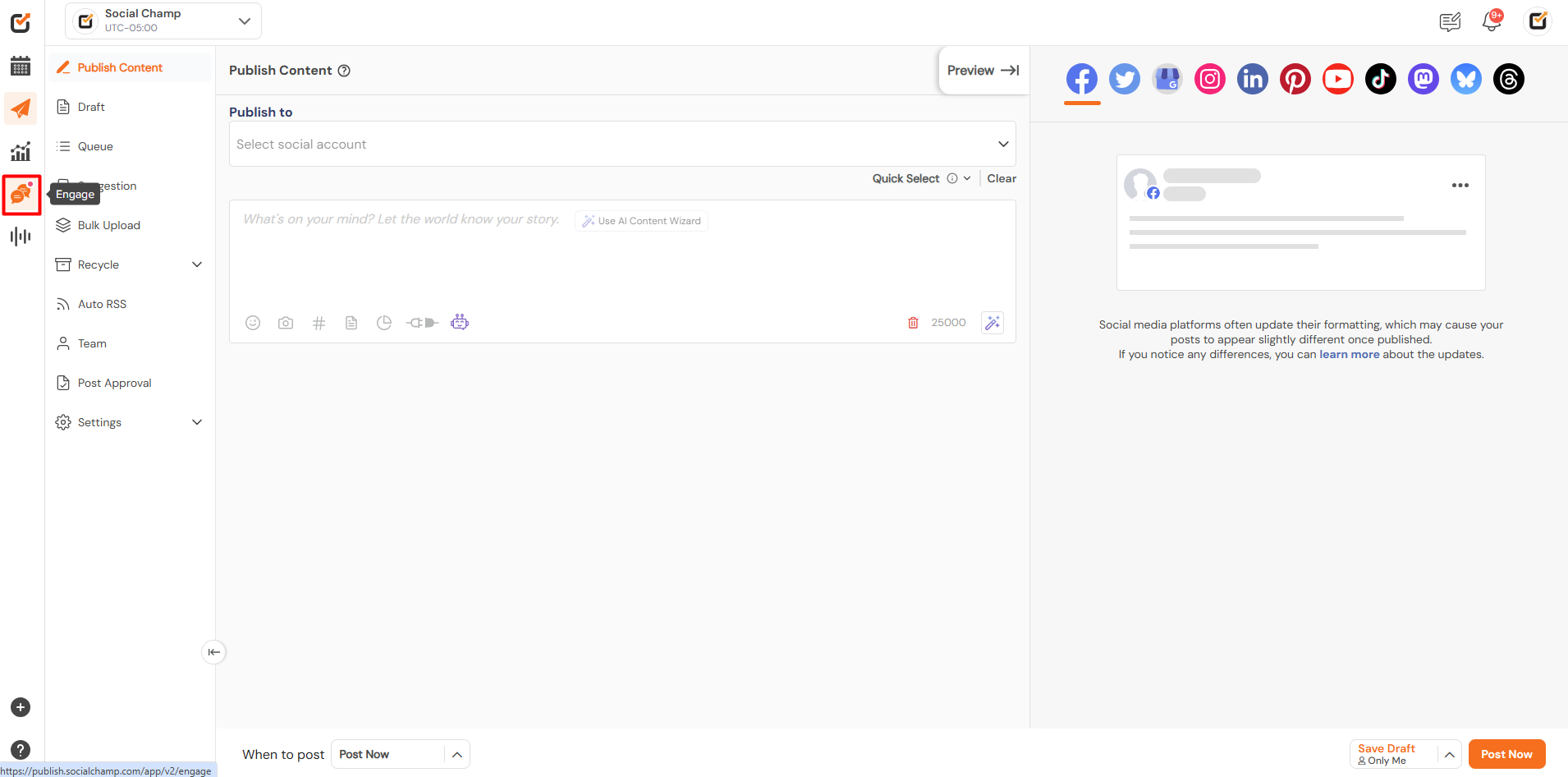
Task: Open the Post Approval section
Action: tap(130, 383)
